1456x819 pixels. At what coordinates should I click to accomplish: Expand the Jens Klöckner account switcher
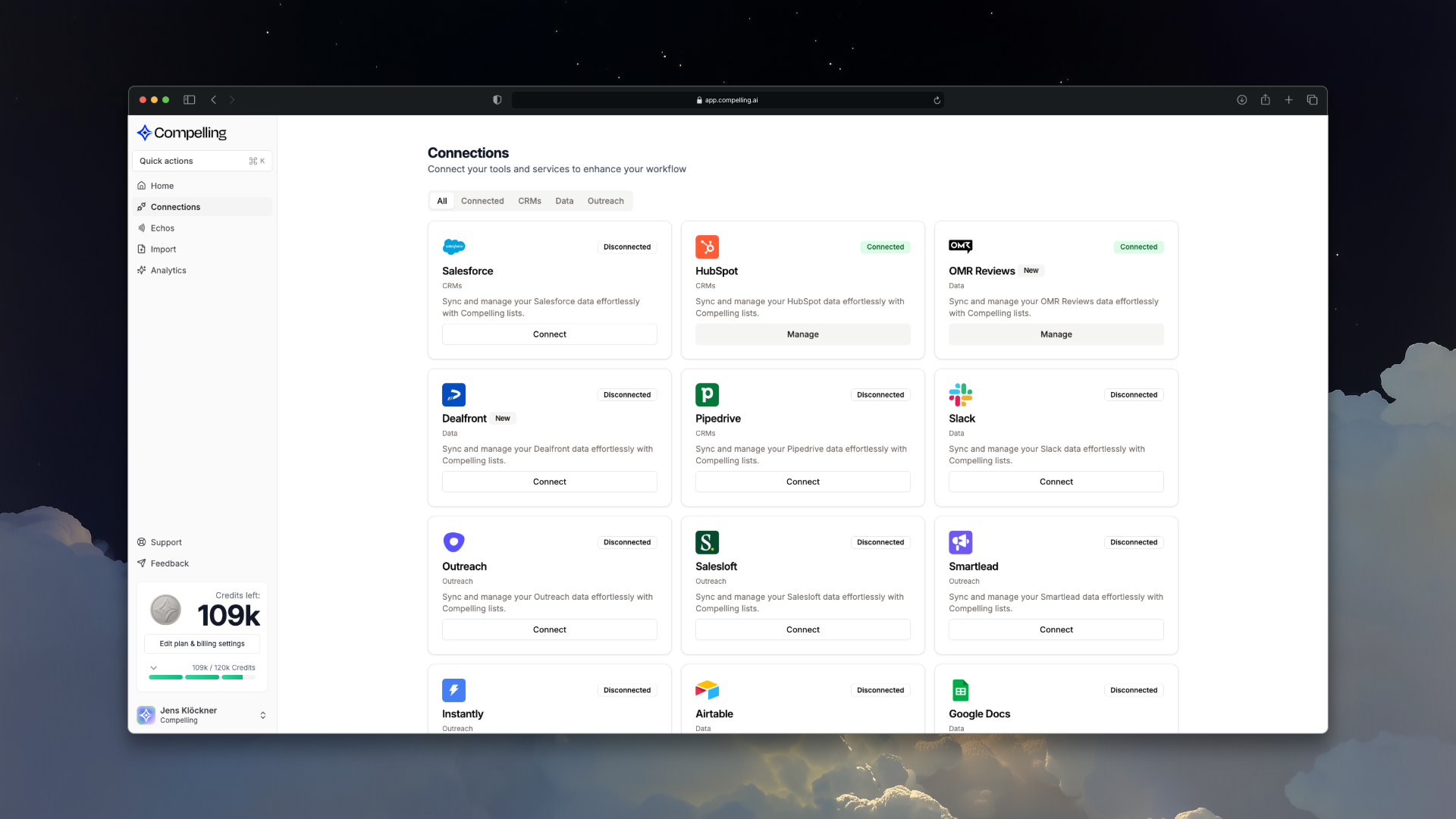tap(262, 715)
